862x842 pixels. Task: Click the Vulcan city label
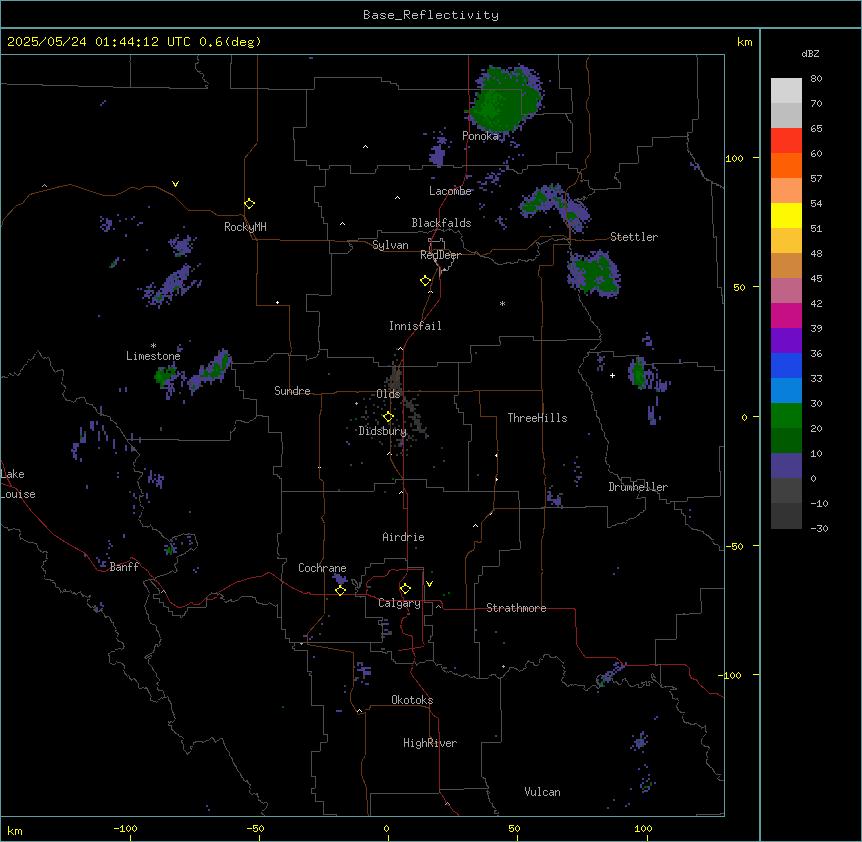pos(542,792)
